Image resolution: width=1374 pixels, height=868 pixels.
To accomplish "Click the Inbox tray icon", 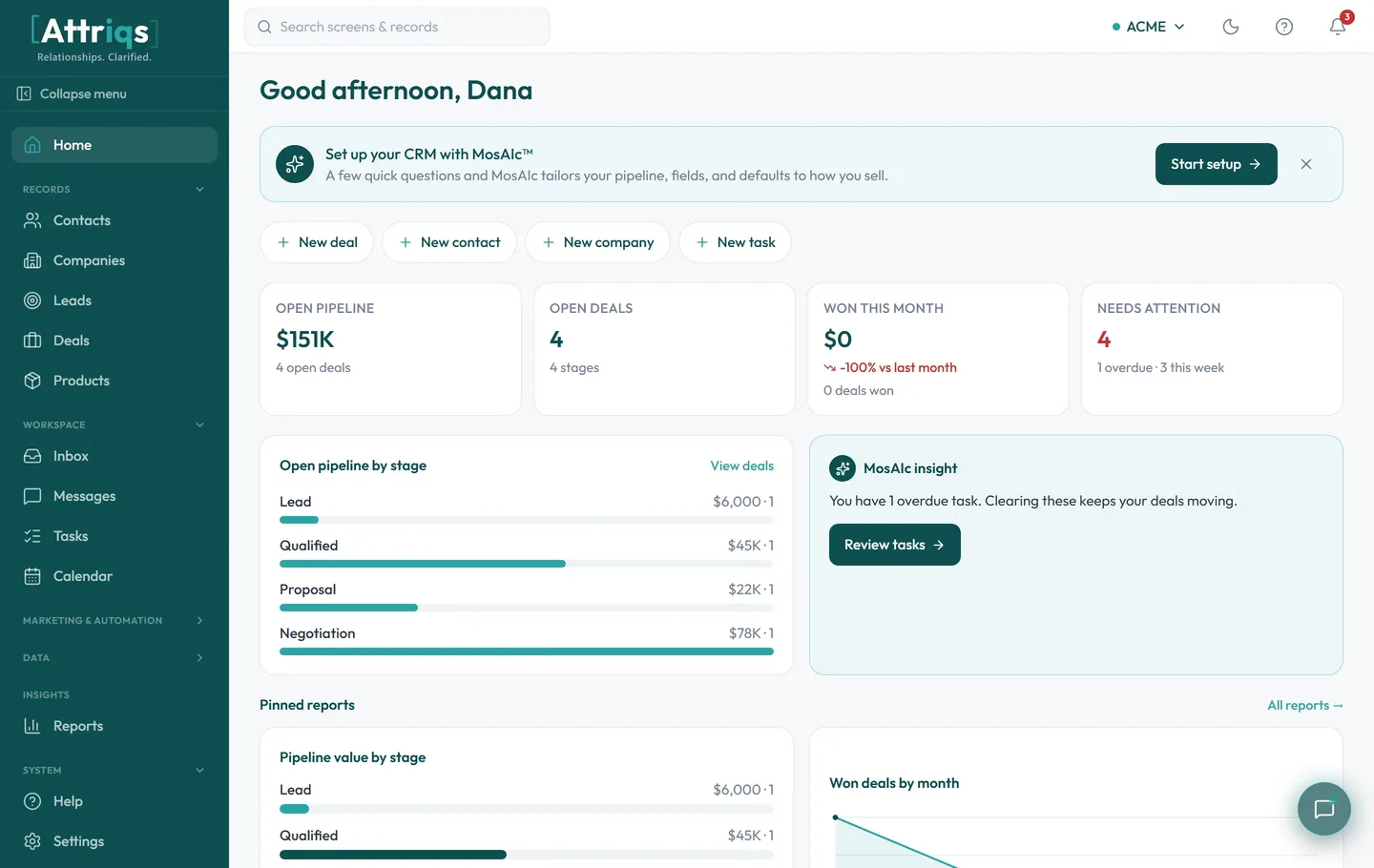I will click(32, 456).
